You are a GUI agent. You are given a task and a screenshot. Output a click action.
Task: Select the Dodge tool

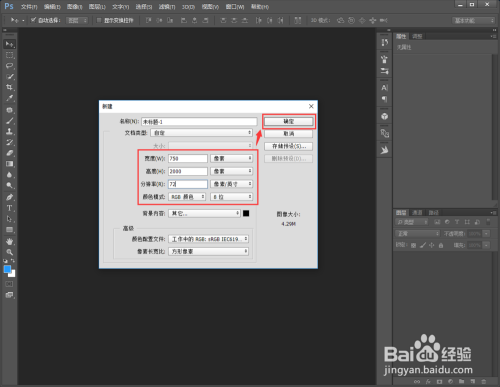(9, 185)
